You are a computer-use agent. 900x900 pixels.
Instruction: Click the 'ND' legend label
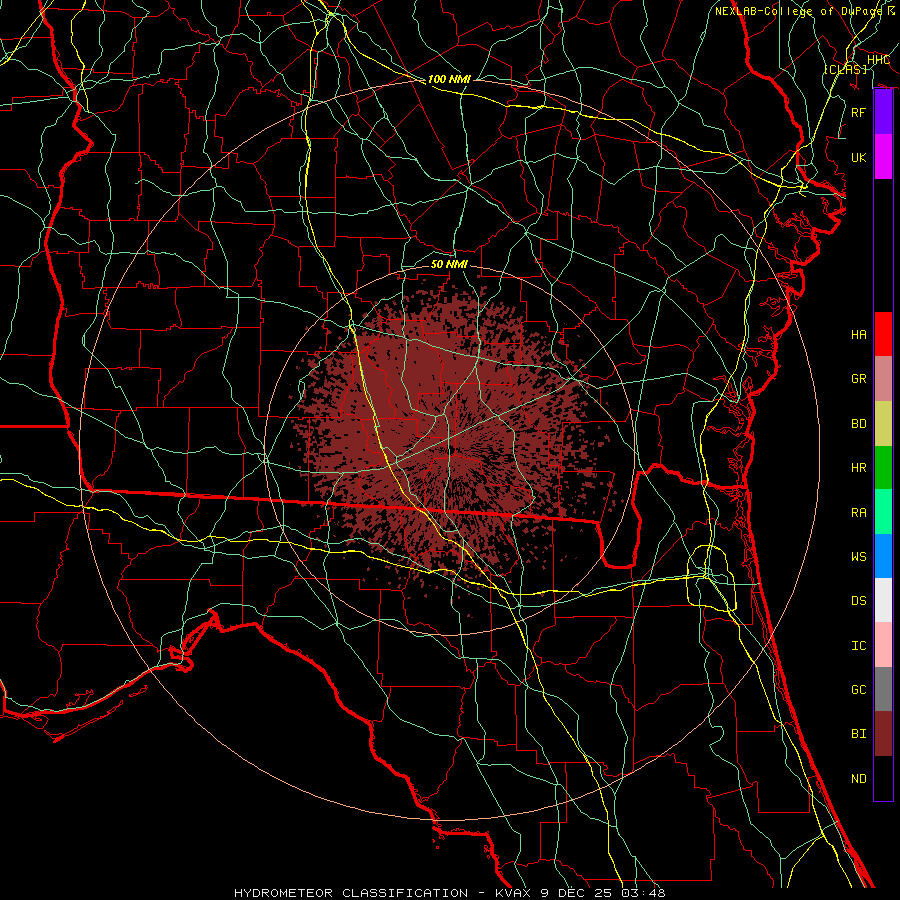pyautogui.click(x=859, y=779)
